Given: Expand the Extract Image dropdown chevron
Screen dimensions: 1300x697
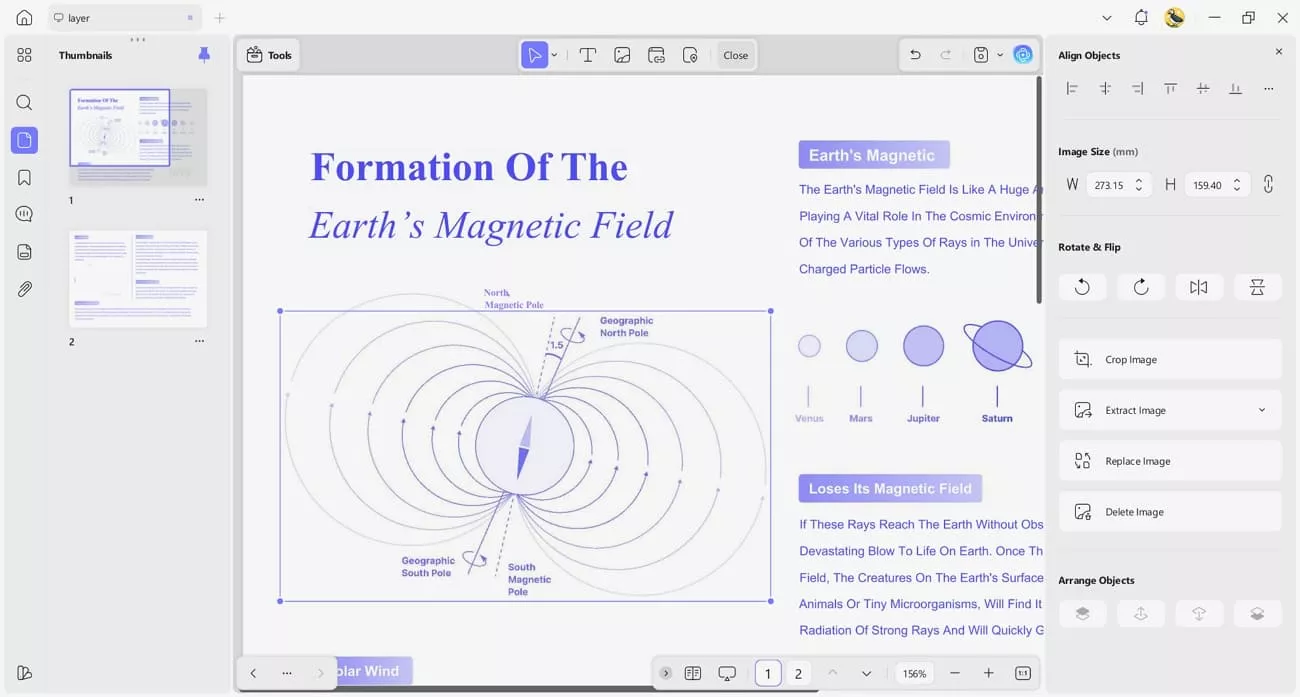Looking at the screenshot, I should click(x=1262, y=410).
